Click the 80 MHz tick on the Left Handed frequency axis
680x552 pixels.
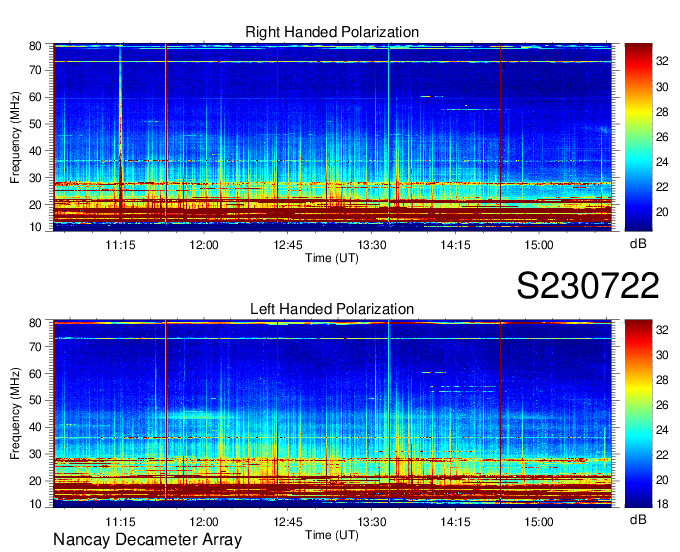(35, 323)
